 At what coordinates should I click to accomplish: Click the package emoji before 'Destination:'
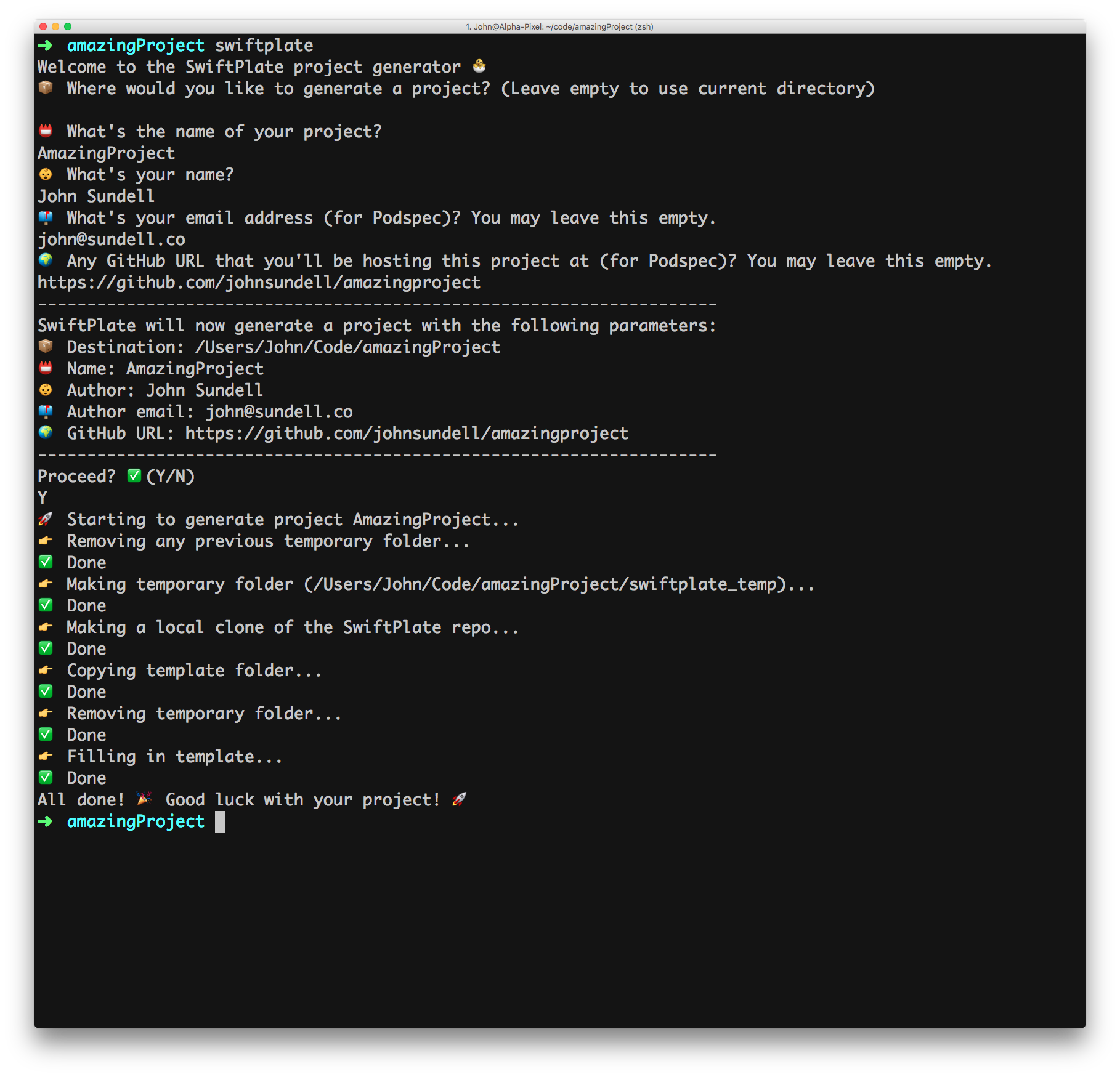point(46,346)
